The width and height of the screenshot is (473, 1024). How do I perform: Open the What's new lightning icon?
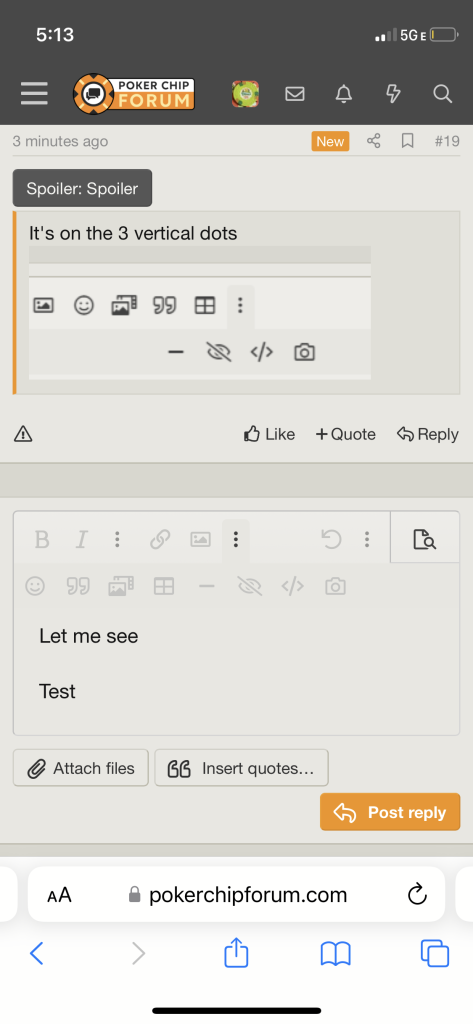pos(393,94)
